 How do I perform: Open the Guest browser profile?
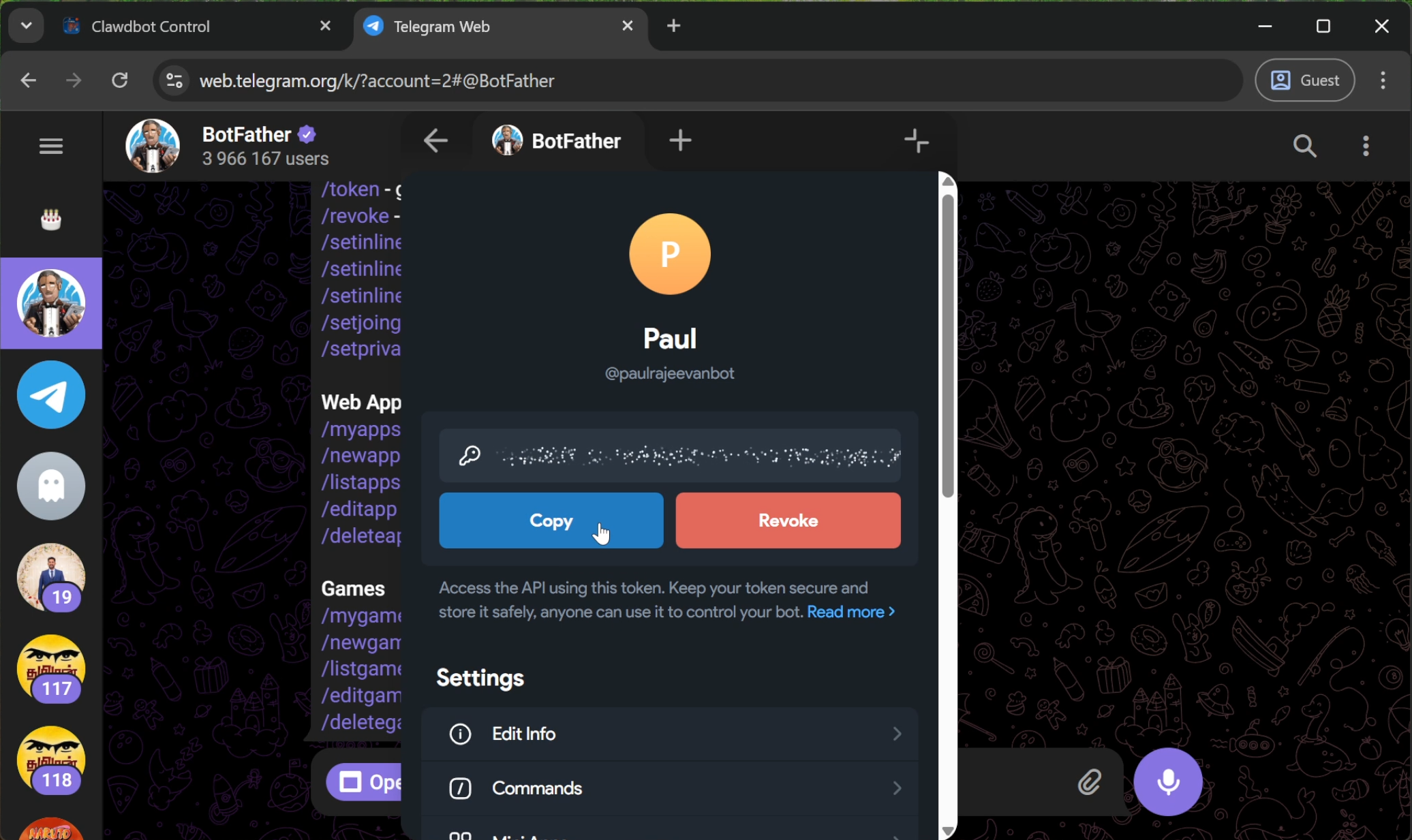[1304, 80]
